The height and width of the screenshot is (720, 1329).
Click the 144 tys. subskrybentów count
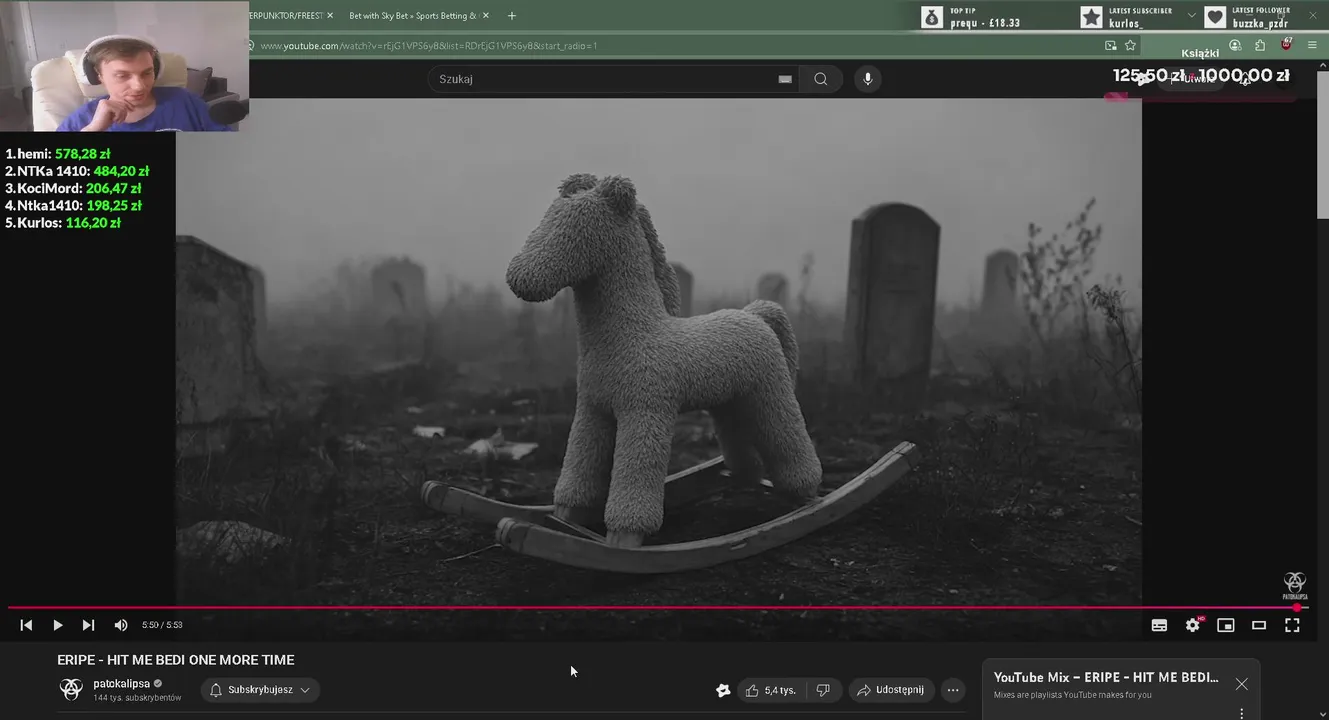(137, 698)
